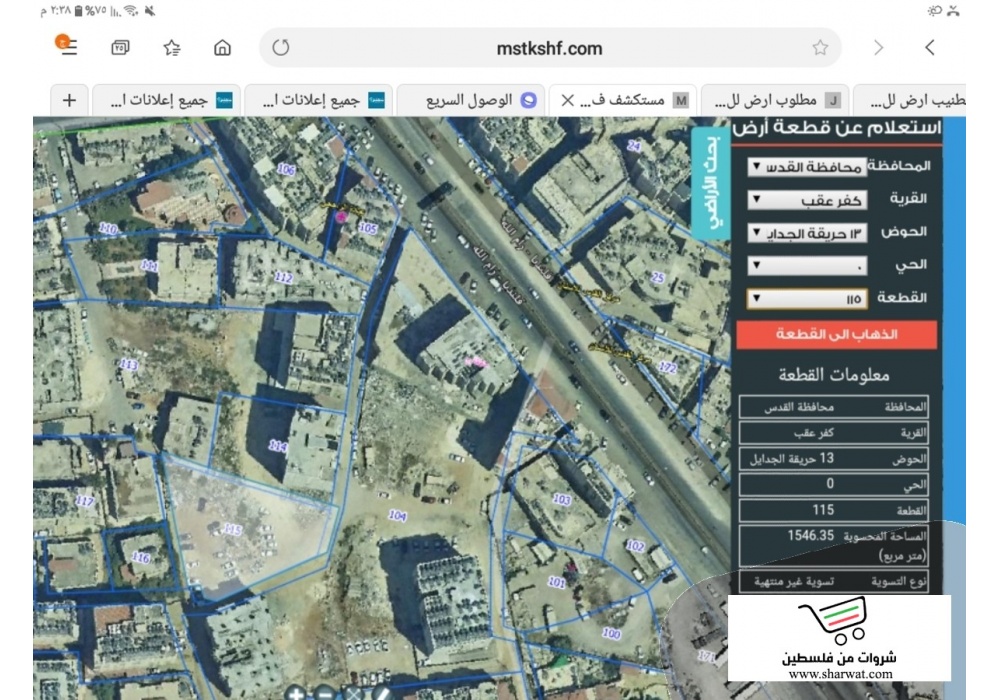Open the القرية village dropdown
The image size is (1000, 700).
(807, 200)
